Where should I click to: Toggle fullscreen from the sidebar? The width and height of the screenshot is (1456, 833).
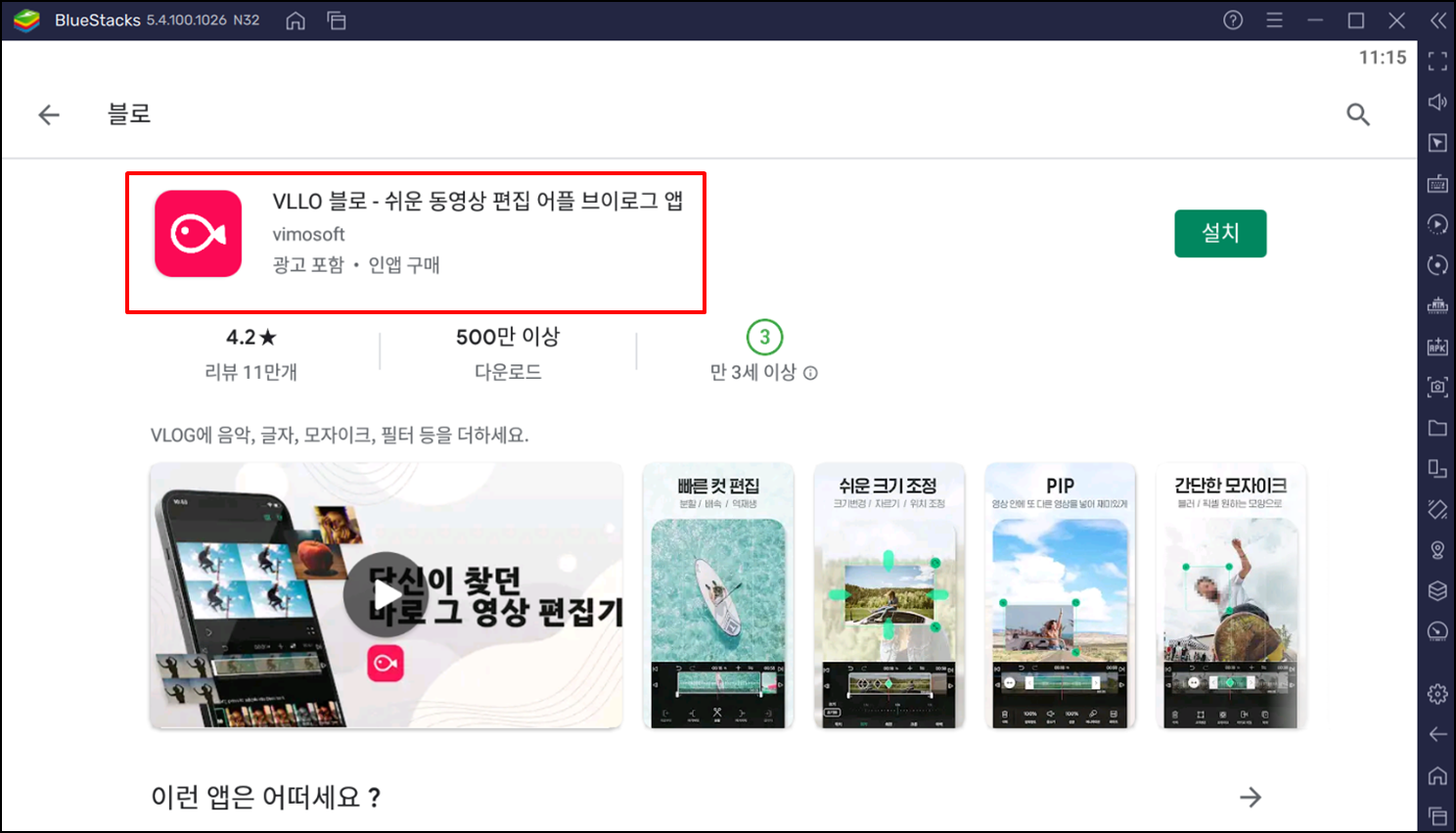[1437, 62]
